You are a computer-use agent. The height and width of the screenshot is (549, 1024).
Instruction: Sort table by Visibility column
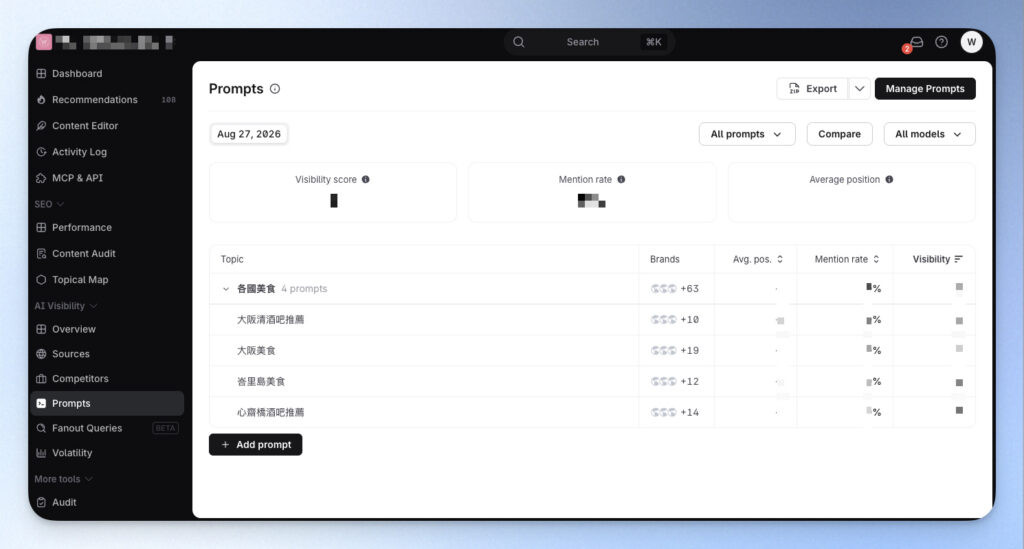(937, 260)
